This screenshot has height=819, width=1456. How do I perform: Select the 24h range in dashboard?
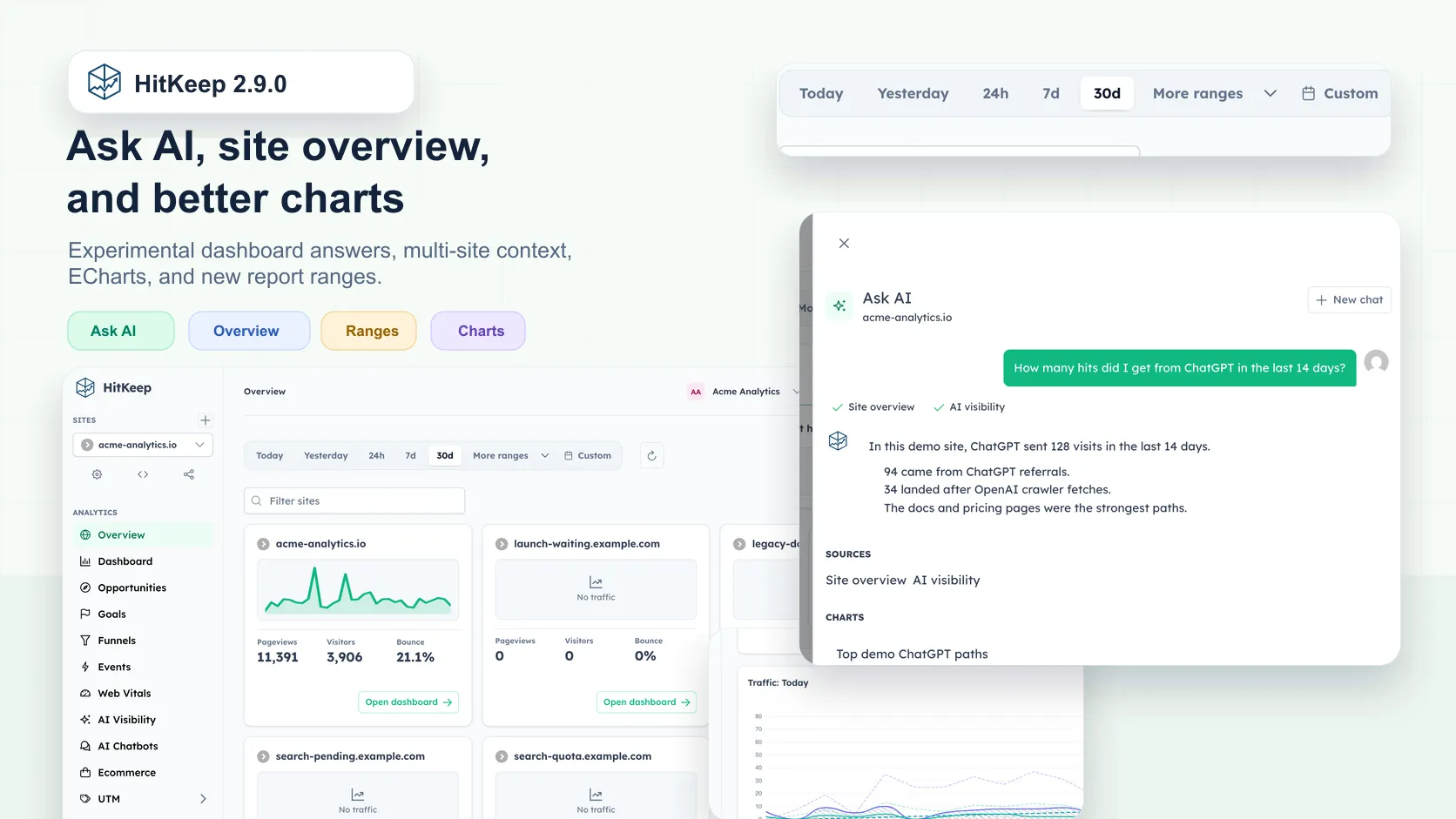(x=376, y=455)
